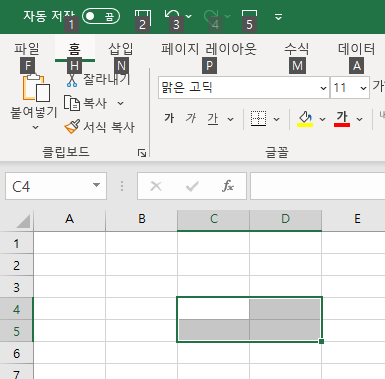Switch to the 삽입 (Insert) tab
Screen dimensions: 385x379
121,49
